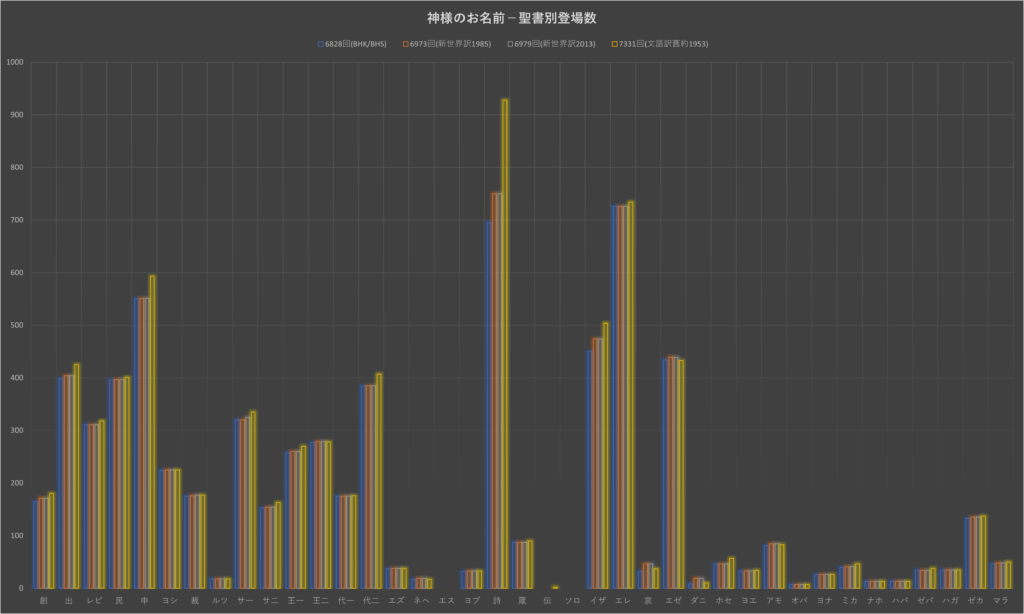Select the ソロ category label on the horizontal axis
The height and width of the screenshot is (614, 1024).
[572, 600]
